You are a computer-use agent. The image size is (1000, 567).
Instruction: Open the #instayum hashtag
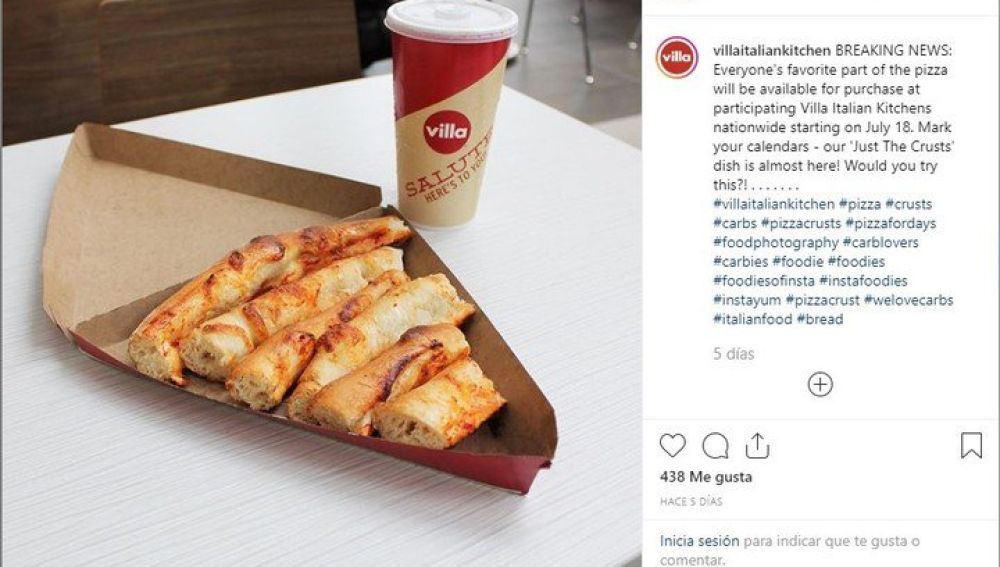(747, 300)
